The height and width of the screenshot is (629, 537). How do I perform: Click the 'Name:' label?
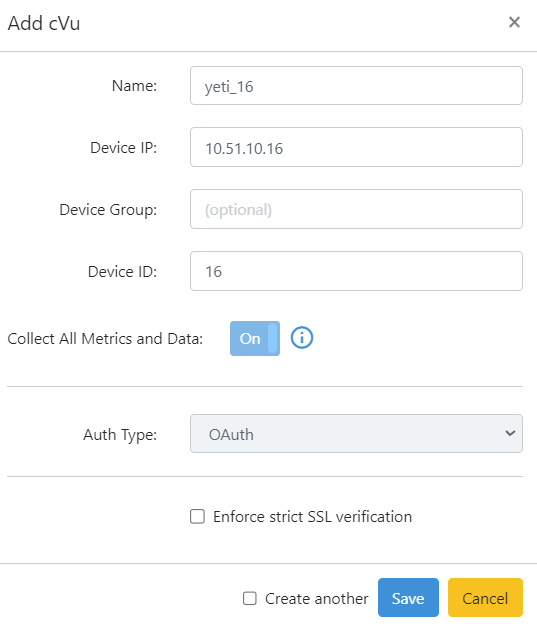134,86
